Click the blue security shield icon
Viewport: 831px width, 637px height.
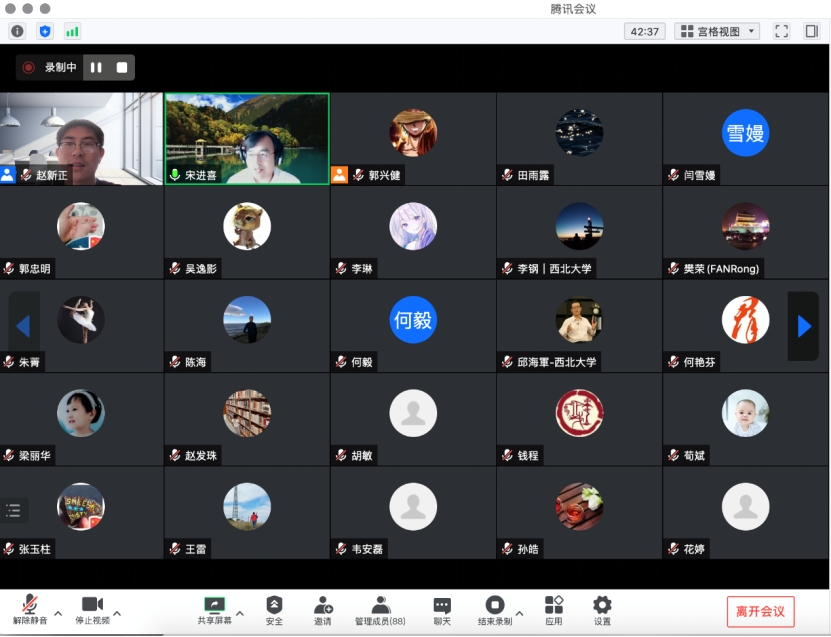45,31
